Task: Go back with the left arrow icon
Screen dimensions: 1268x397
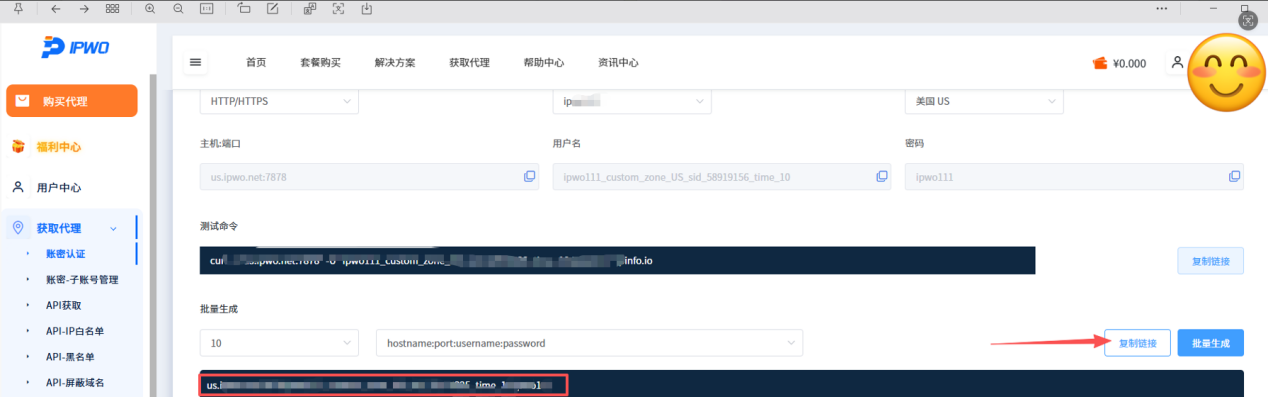Action: click(55, 8)
